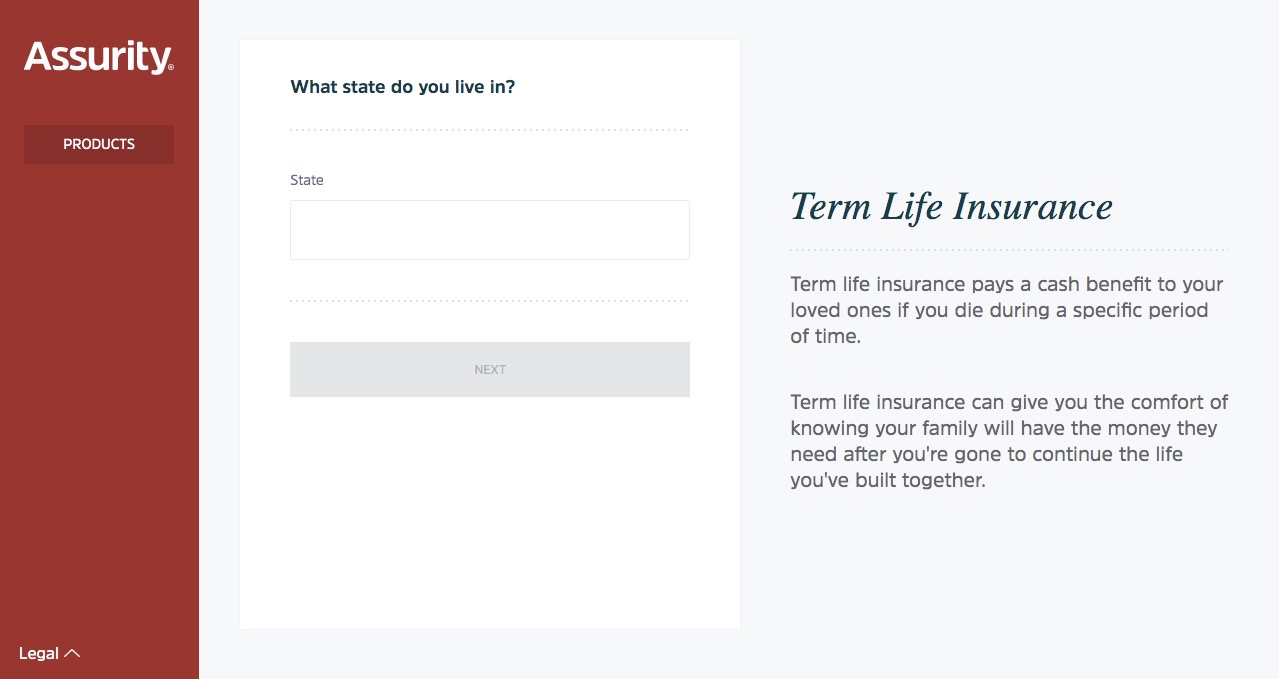
Task: Click dotted divider under Term Life Insurance title
Action: [1008, 250]
